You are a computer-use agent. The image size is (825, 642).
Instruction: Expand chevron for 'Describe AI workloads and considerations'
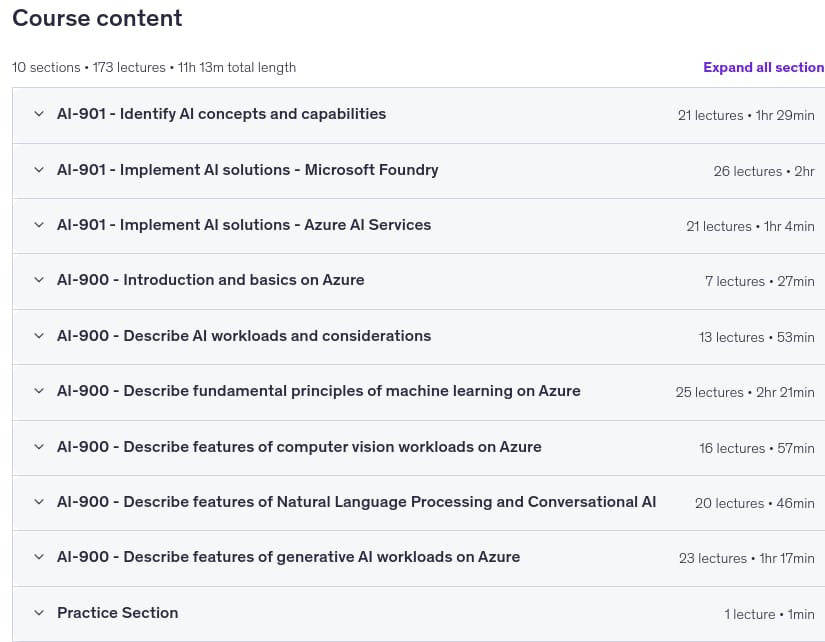pyautogui.click(x=39, y=336)
